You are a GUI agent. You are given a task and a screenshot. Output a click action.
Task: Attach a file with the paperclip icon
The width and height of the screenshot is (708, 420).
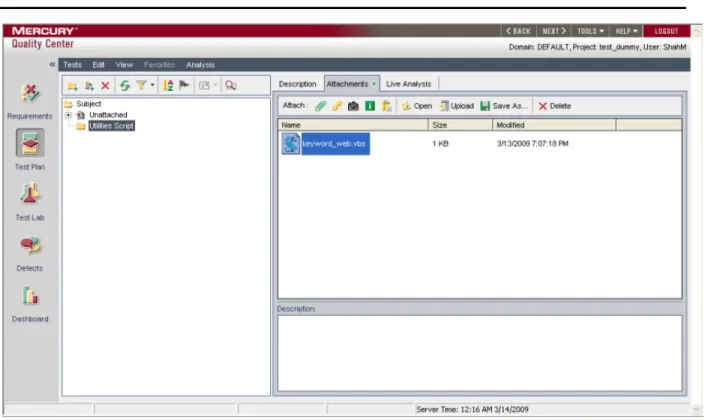(x=320, y=106)
